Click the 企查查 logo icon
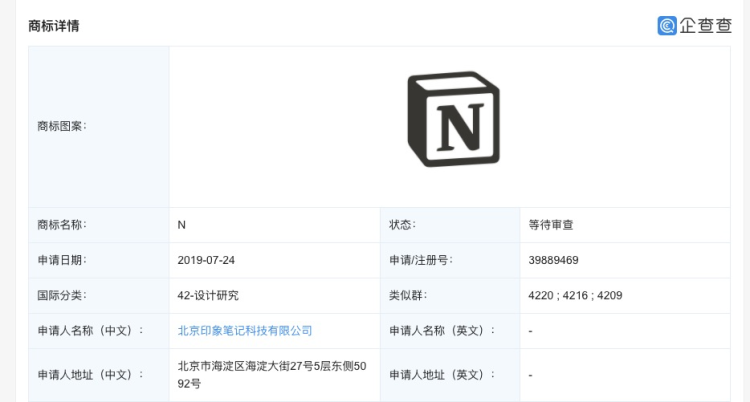Image resolution: width=750 pixels, height=402 pixels. 667,25
